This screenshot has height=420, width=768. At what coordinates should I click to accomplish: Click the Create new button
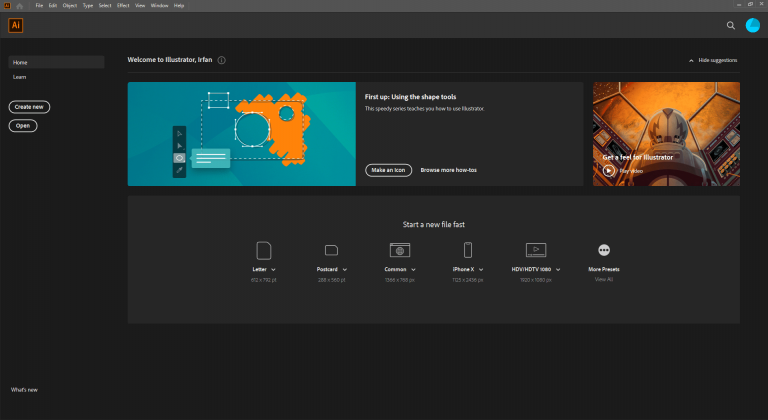click(29, 107)
